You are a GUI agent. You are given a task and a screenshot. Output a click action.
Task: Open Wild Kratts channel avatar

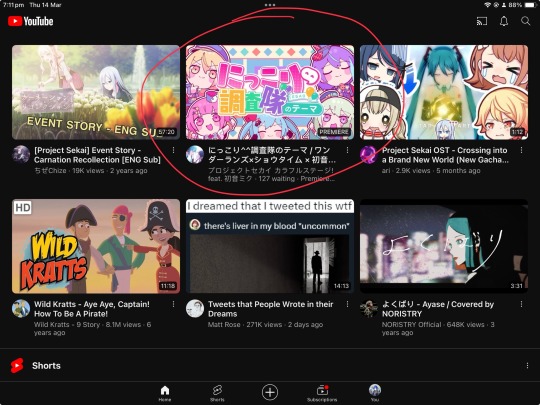click(x=21, y=308)
